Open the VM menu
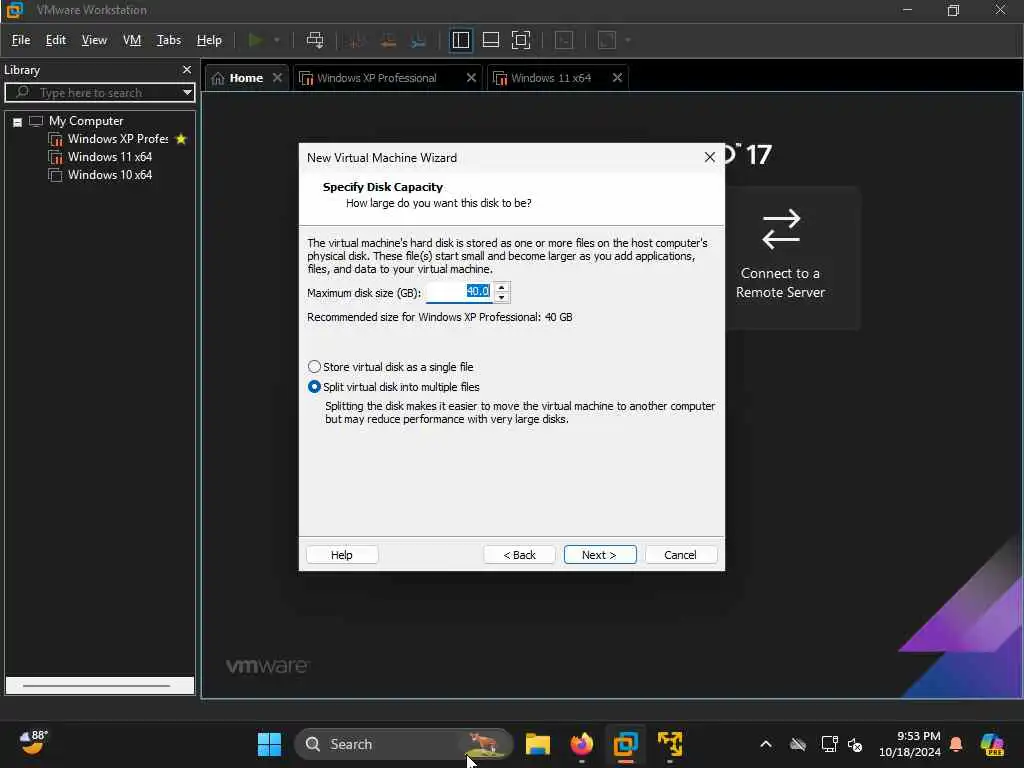Image resolution: width=1024 pixels, height=768 pixels. point(132,40)
